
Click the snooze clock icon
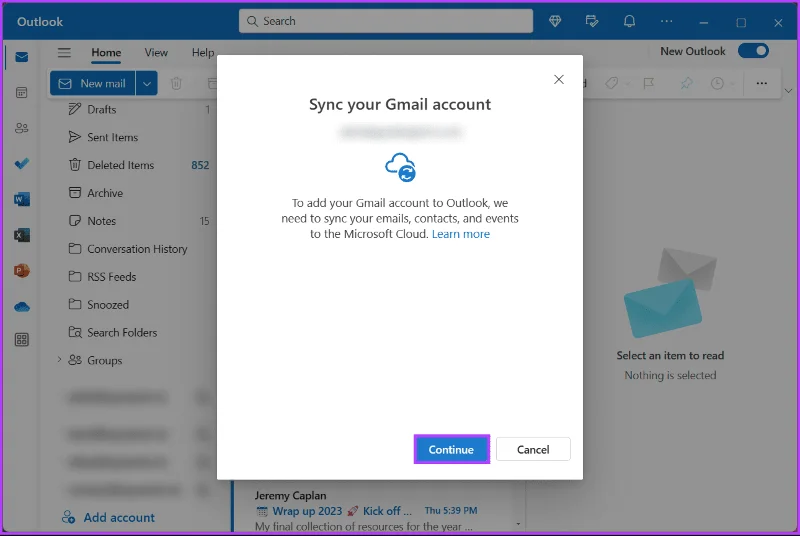tap(717, 83)
